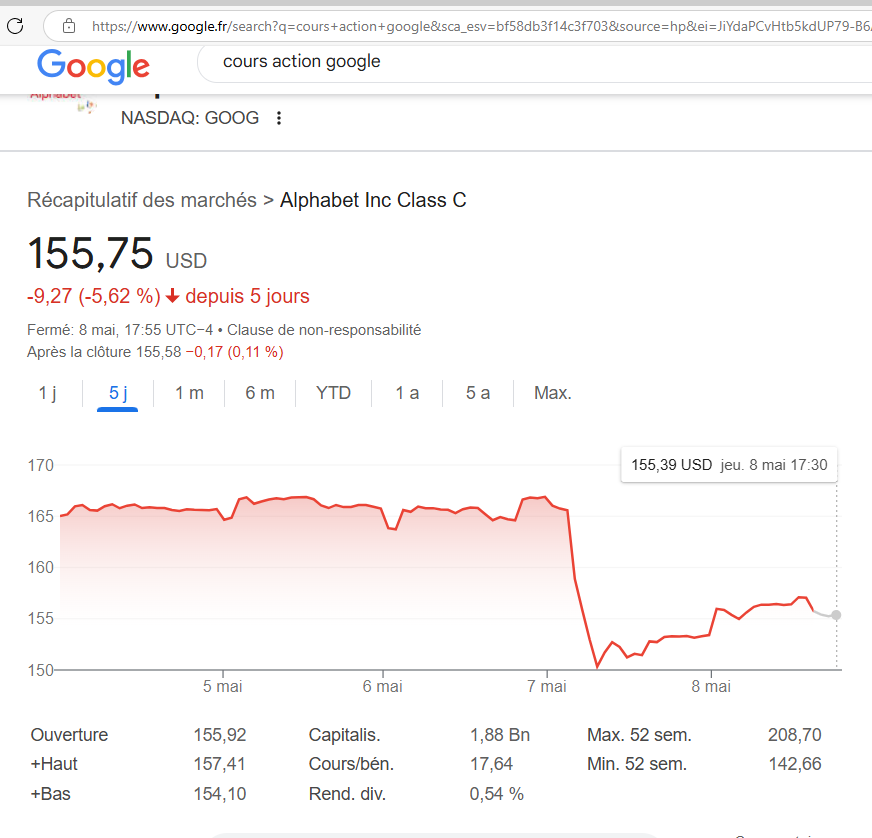Click the Google logo
Viewport: 872px width, 838px height.
click(93, 66)
